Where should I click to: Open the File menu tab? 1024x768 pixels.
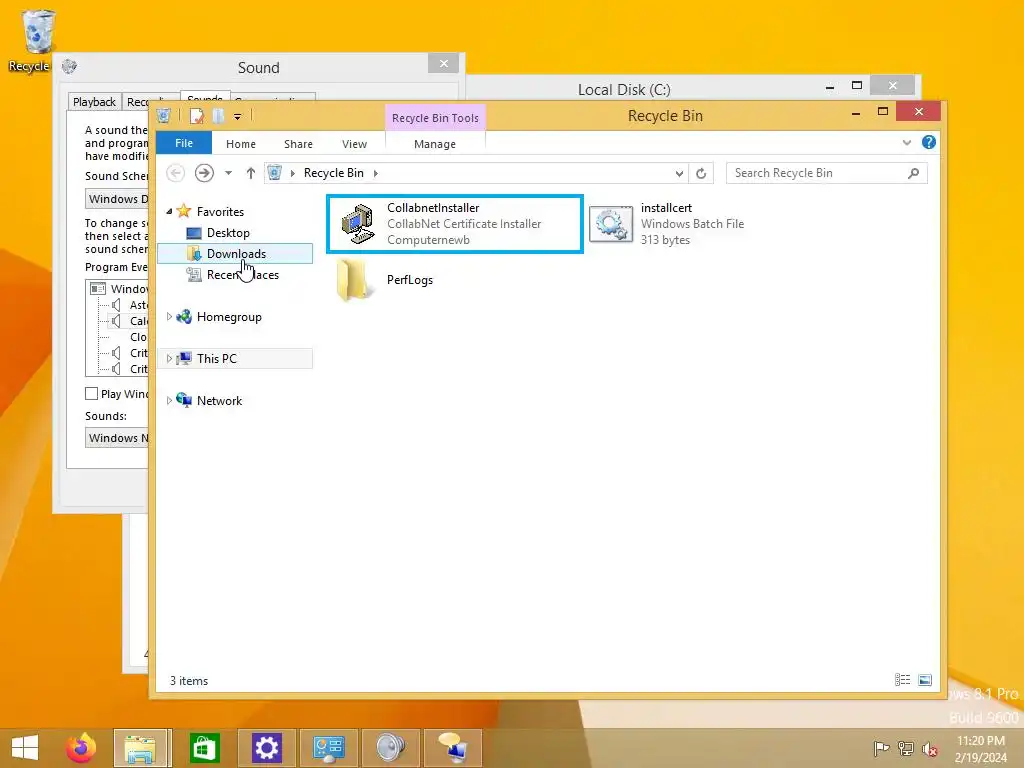pyautogui.click(x=184, y=143)
